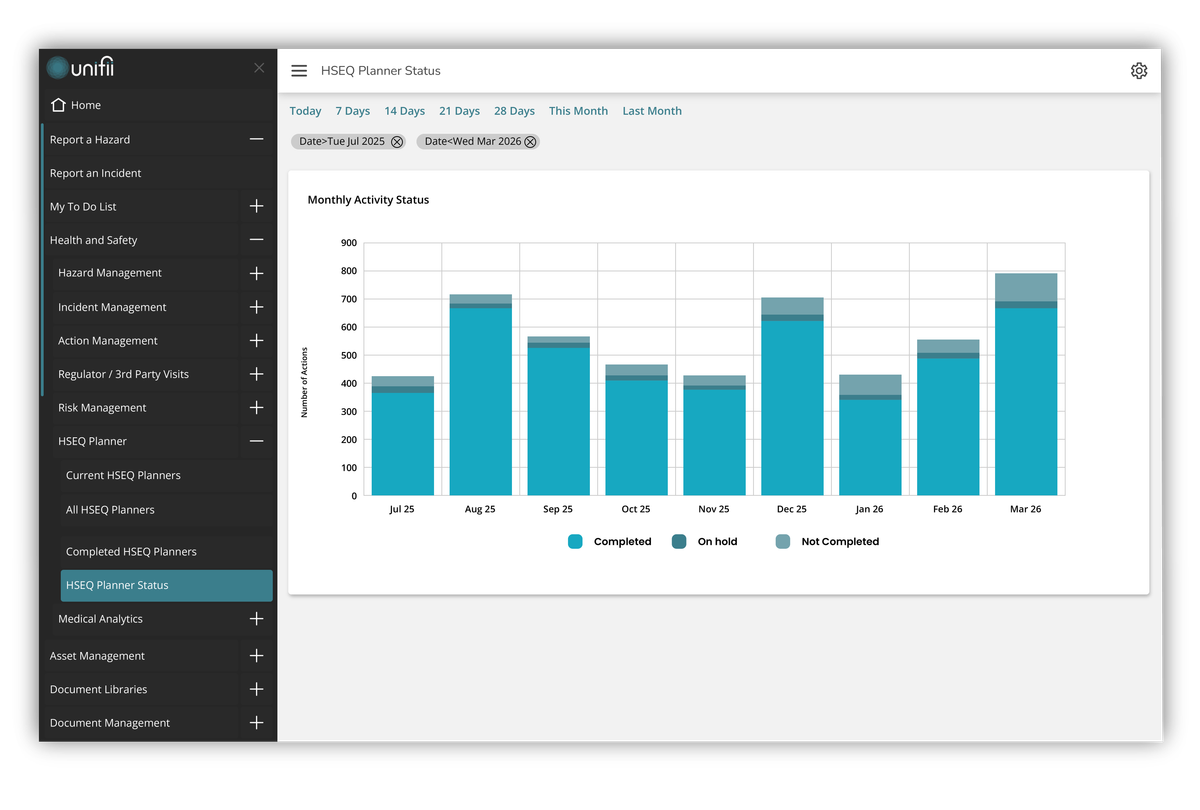Screen dimensions: 1200x810
Task: Toggle the Completed legend series
Action: click(x=610, y=542)
